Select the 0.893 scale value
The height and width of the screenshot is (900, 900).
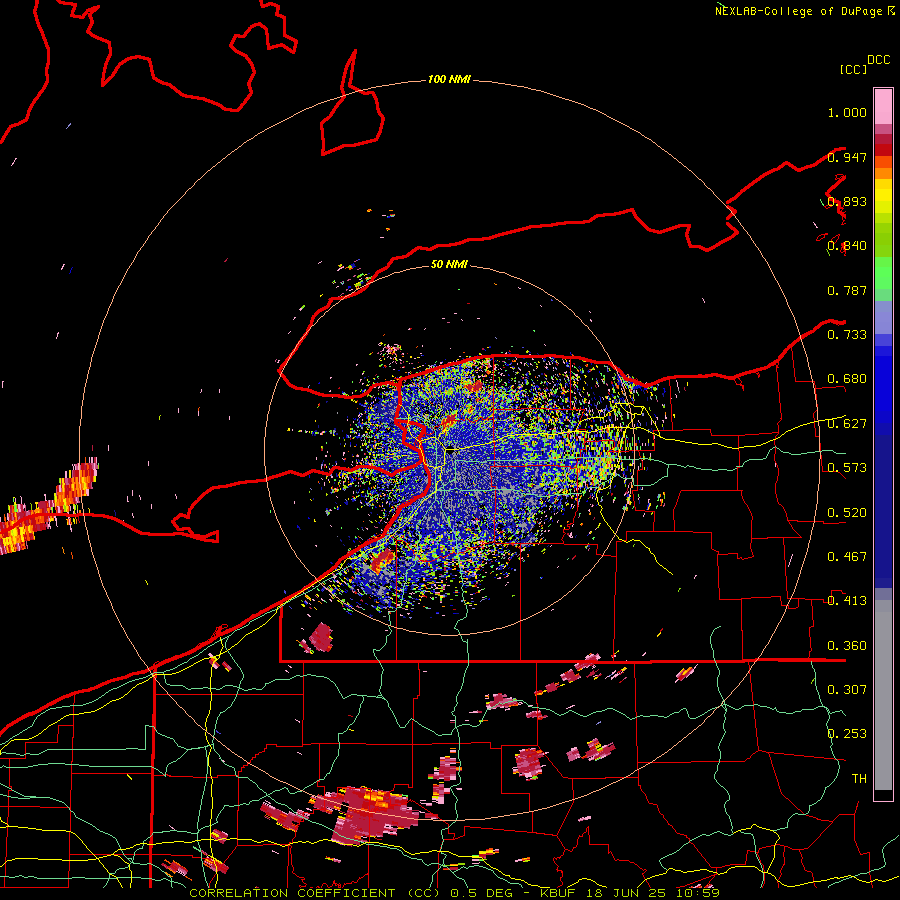[x=847, y=201]
